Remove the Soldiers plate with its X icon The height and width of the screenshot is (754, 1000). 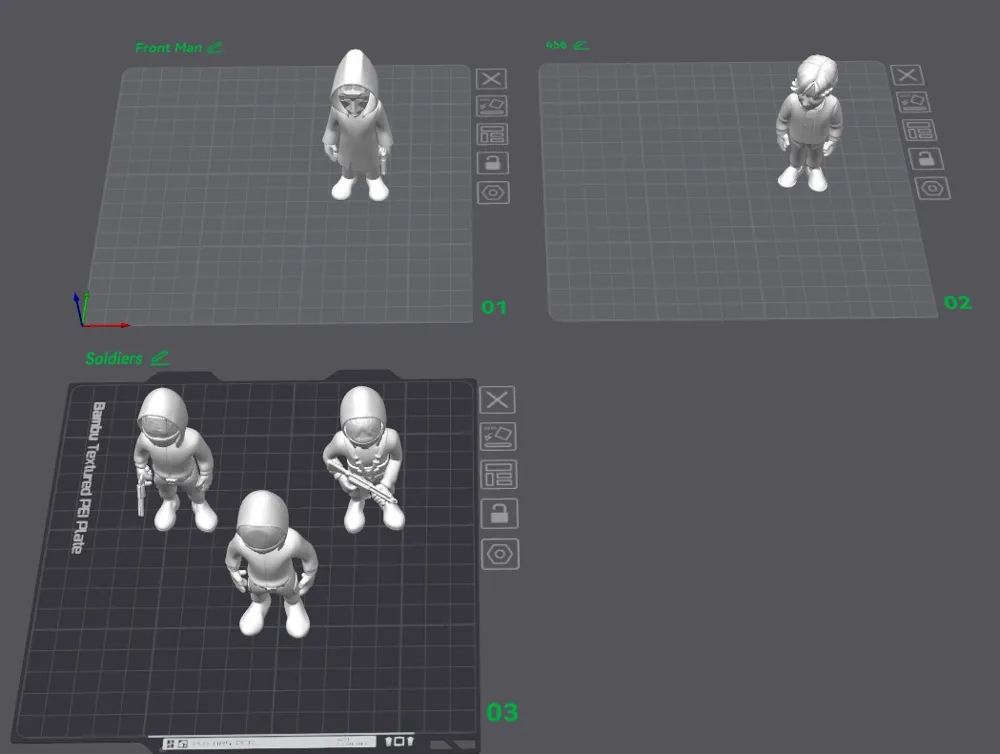pos(497,400)
